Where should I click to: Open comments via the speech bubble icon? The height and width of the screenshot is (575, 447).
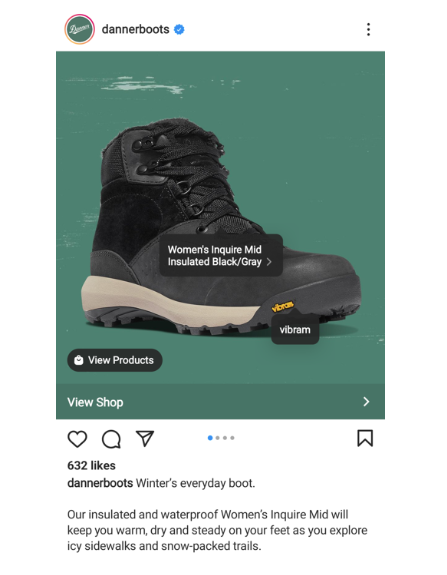coord(111,439)
